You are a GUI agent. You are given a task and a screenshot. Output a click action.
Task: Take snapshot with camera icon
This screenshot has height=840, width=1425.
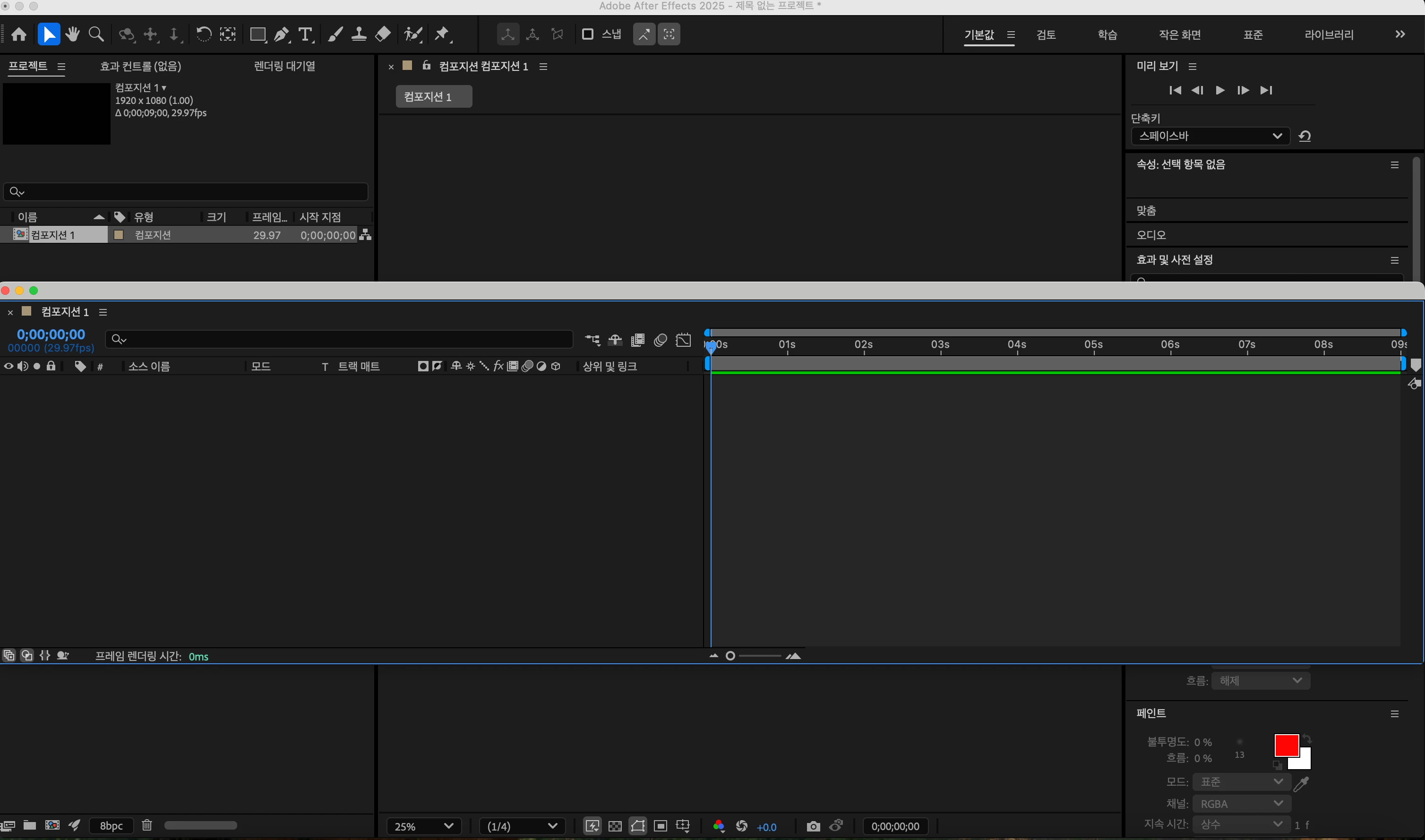[813, 826]
